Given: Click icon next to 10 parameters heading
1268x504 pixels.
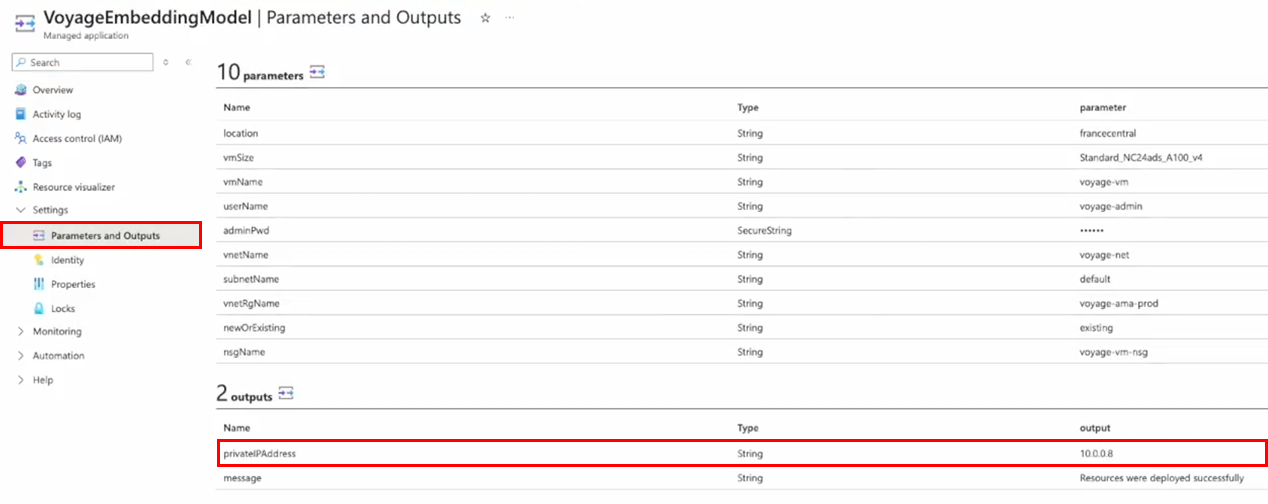Looking at the screenshot, I should click(x=317, y=73).
